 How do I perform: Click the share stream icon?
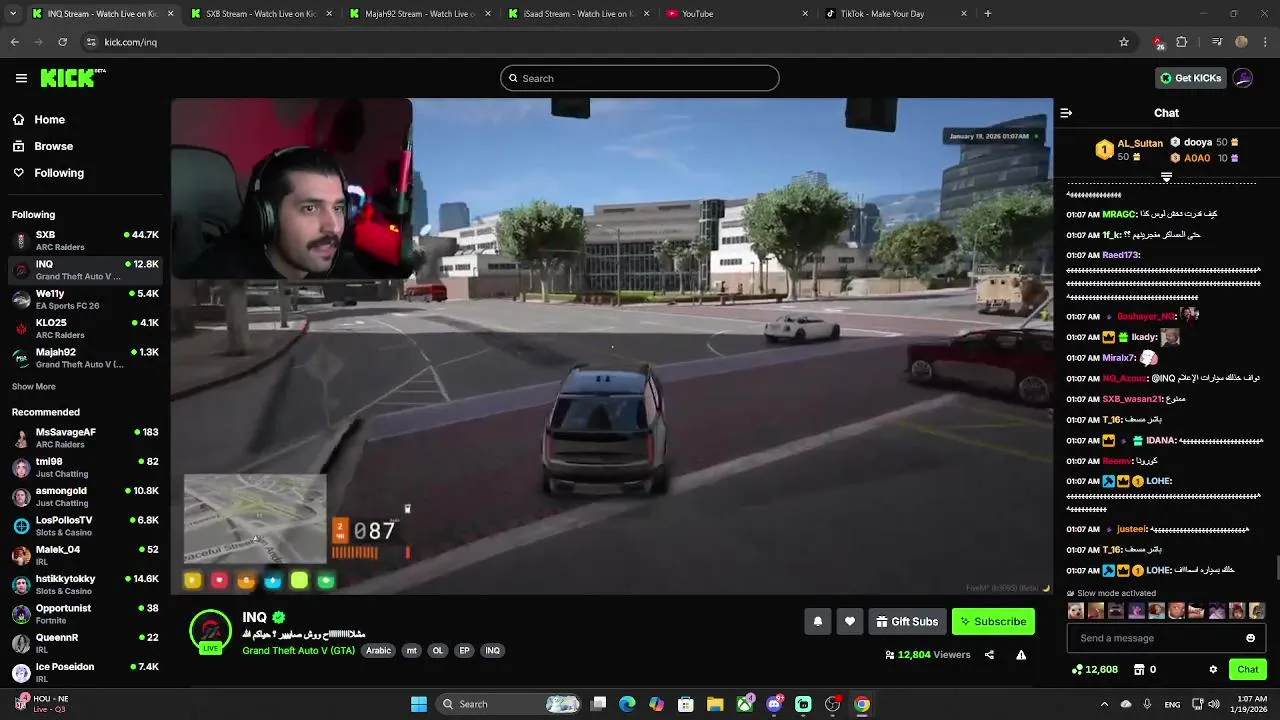click(989, 655)
